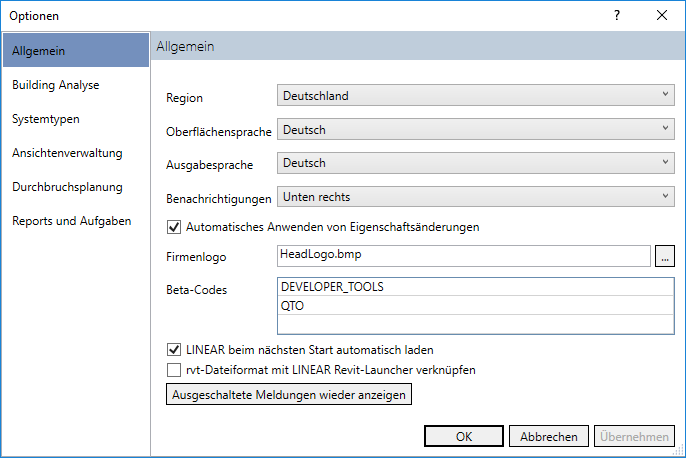Image resolution: width=686 pixels, height=458 pixels.
Task: Confirm with the OK button
Action: [x=464, y=436]
